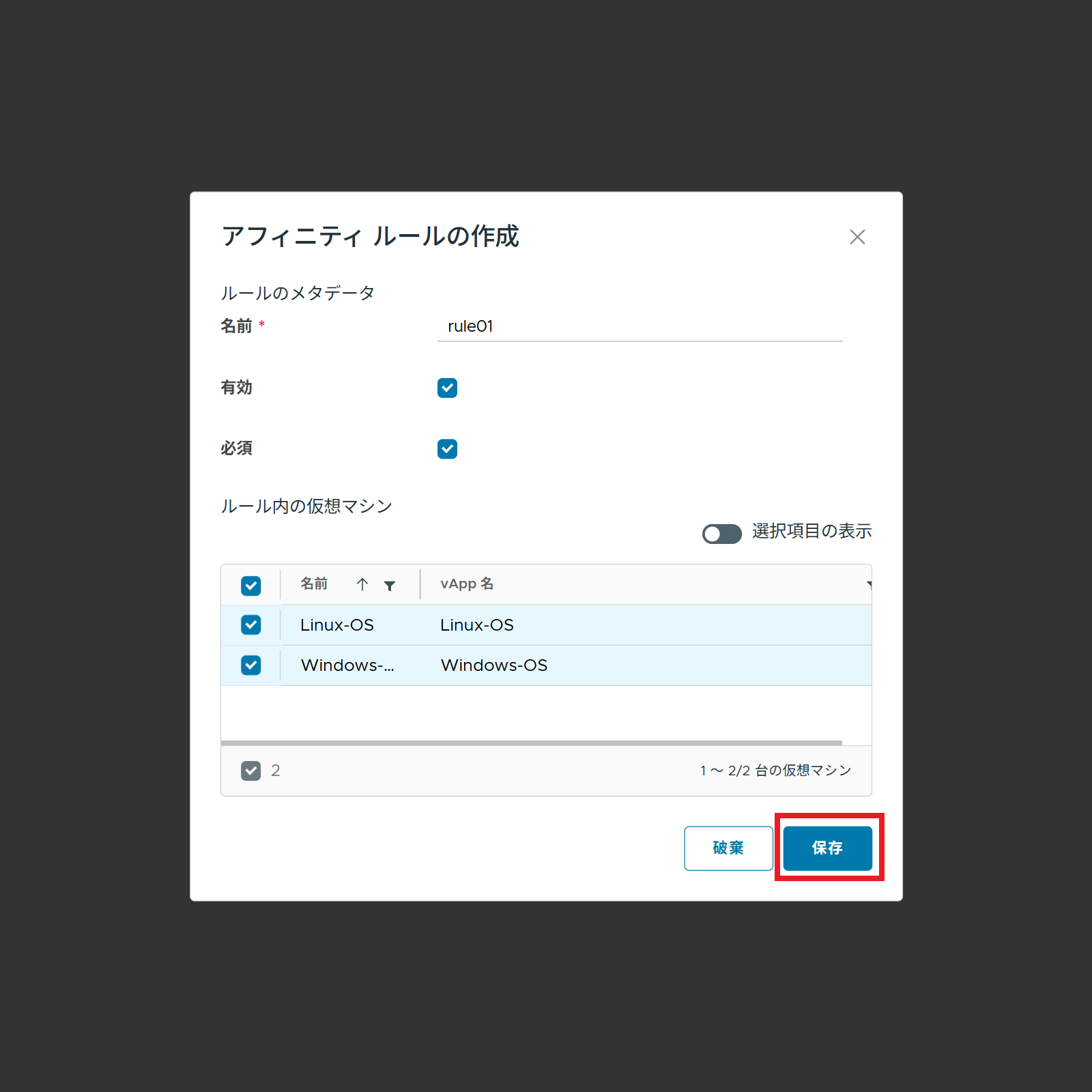
Task: Click the footer selected-count checkbox
Action: tap(250, 771)
